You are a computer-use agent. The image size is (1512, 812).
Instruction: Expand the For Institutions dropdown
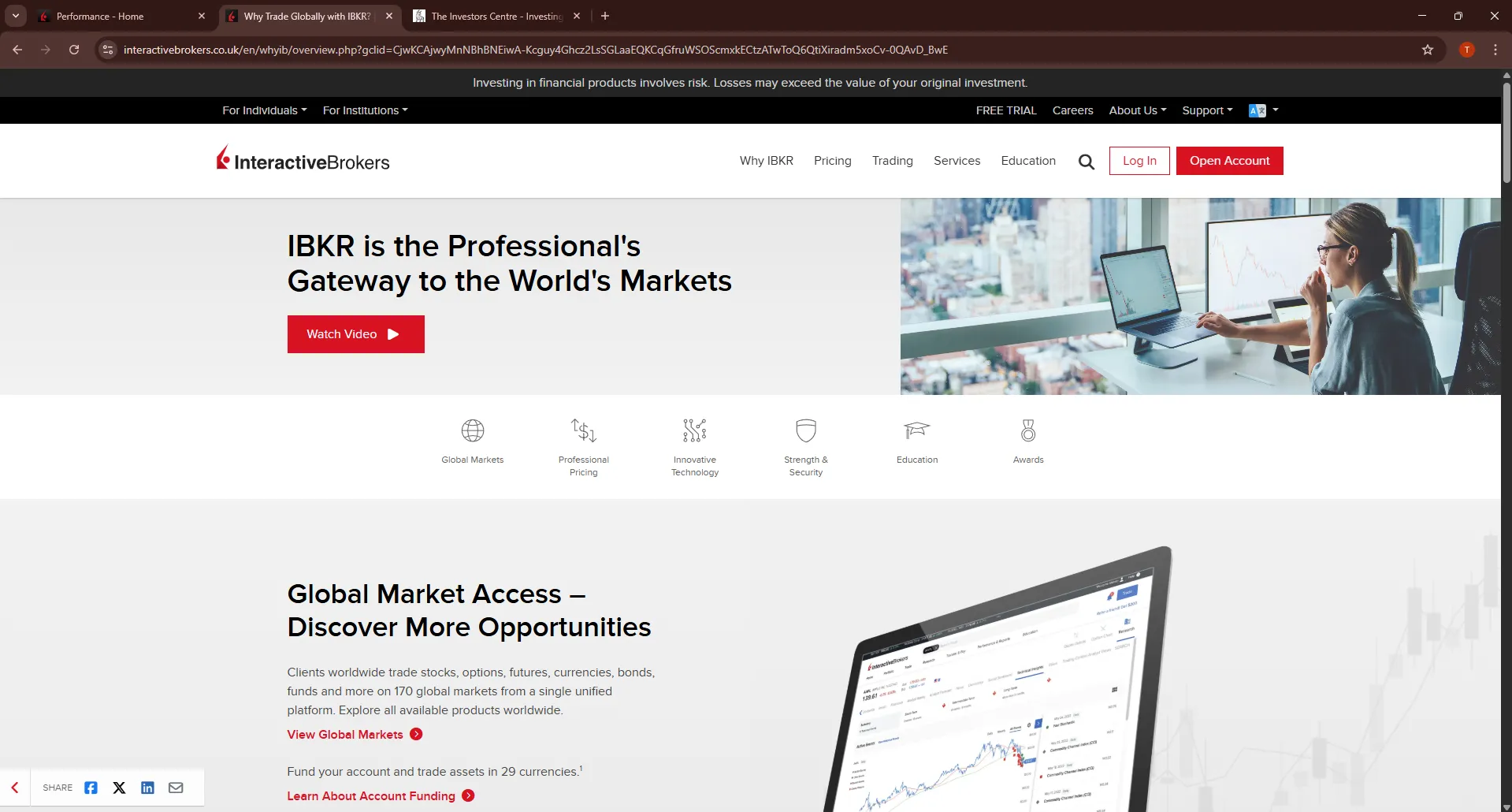click(366, 110)
